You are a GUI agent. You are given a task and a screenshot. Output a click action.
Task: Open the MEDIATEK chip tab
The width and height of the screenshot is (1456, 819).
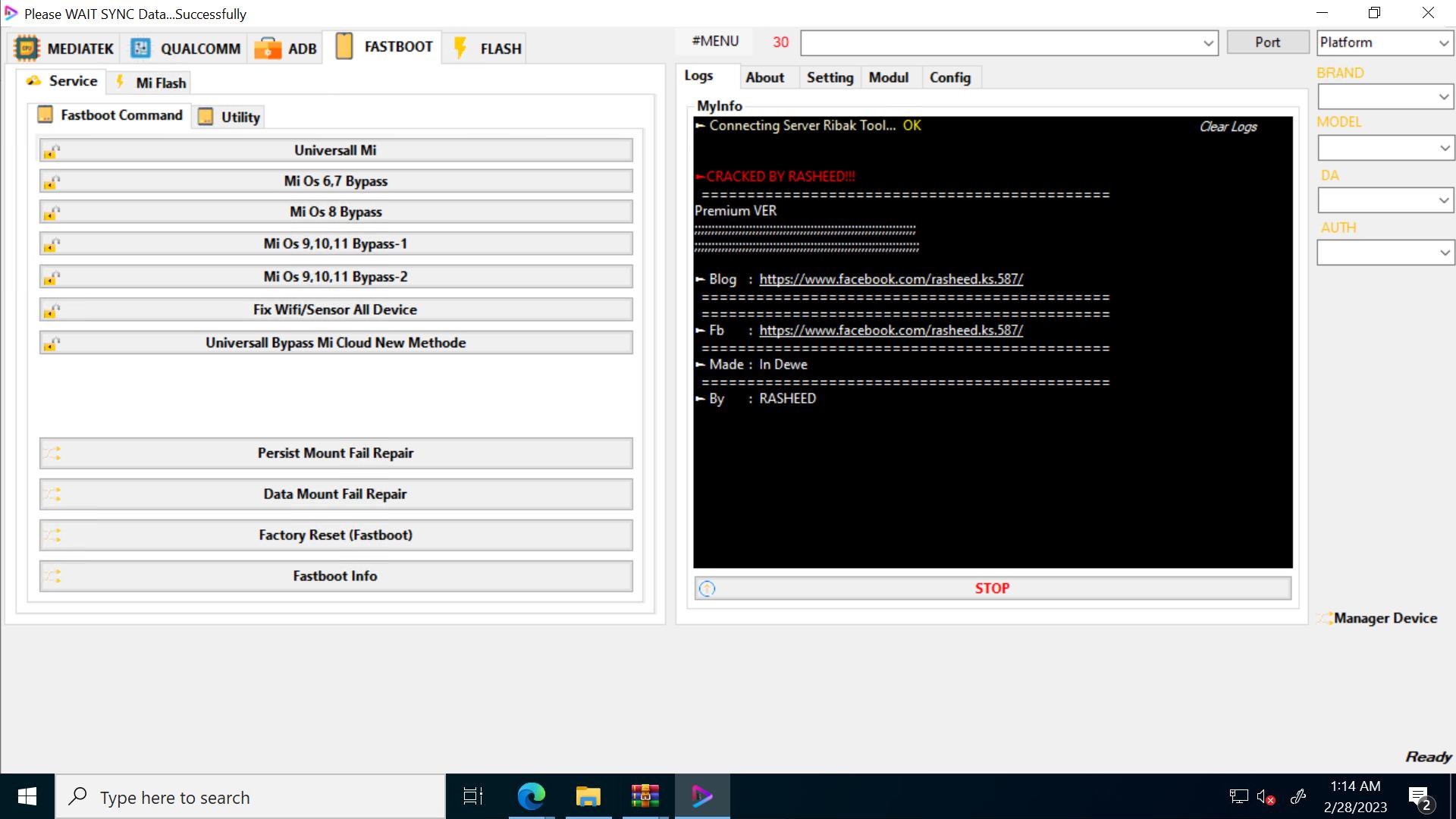coord(64,49)
